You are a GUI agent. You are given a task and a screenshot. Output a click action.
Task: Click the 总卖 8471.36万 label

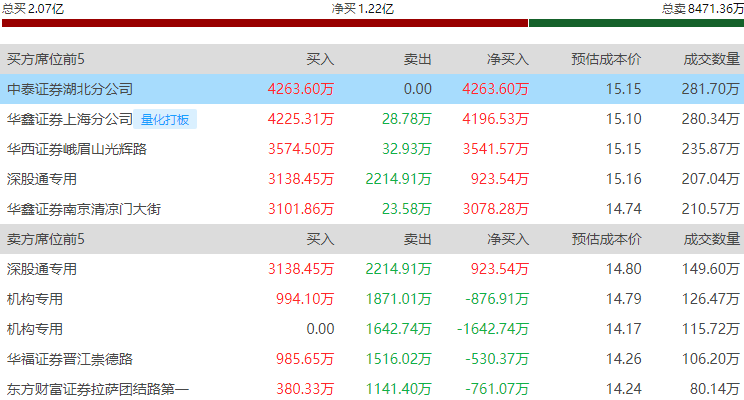[x=703, y=9]
